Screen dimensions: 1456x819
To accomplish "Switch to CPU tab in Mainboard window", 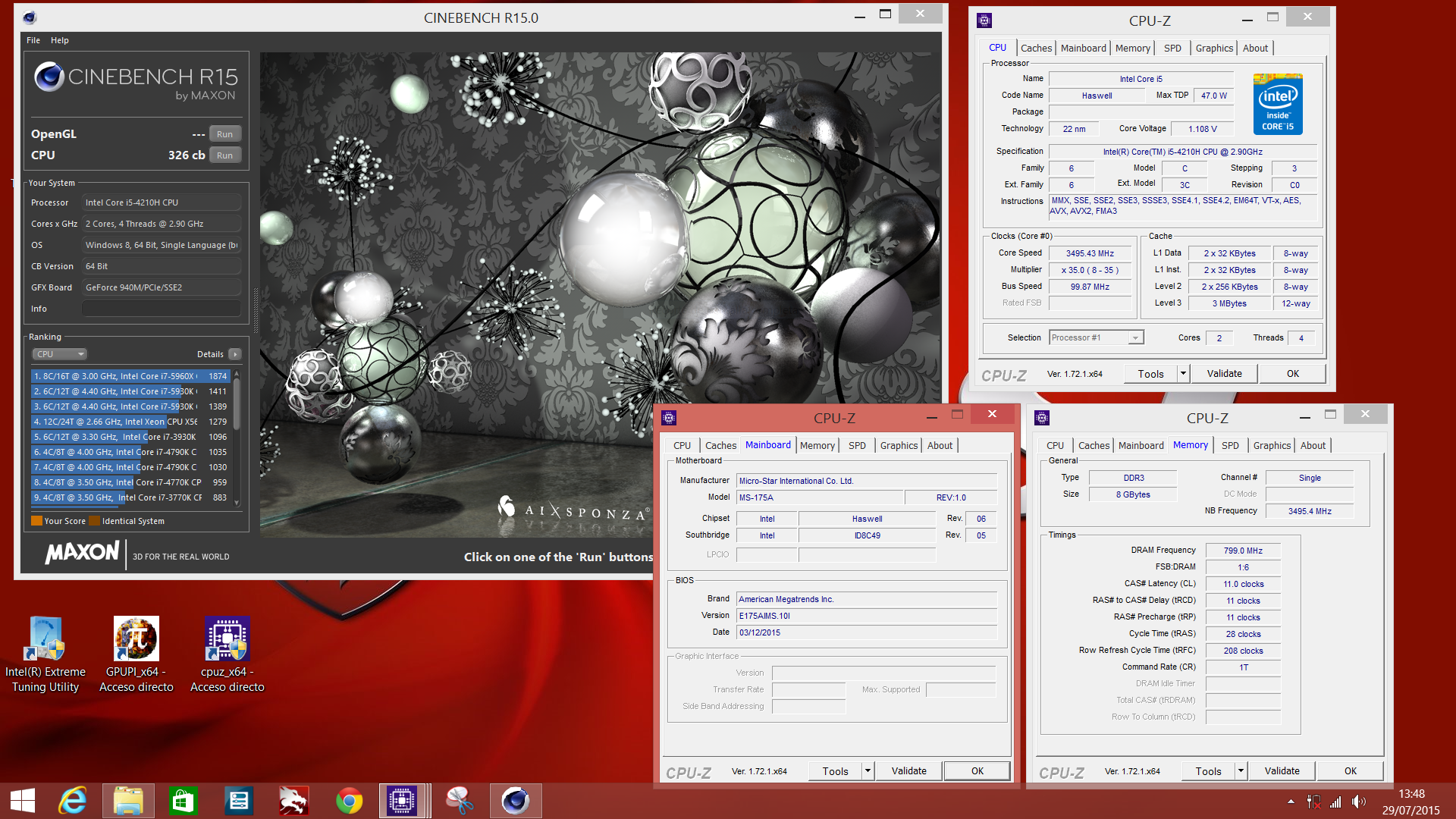I will tap(682, 445).
